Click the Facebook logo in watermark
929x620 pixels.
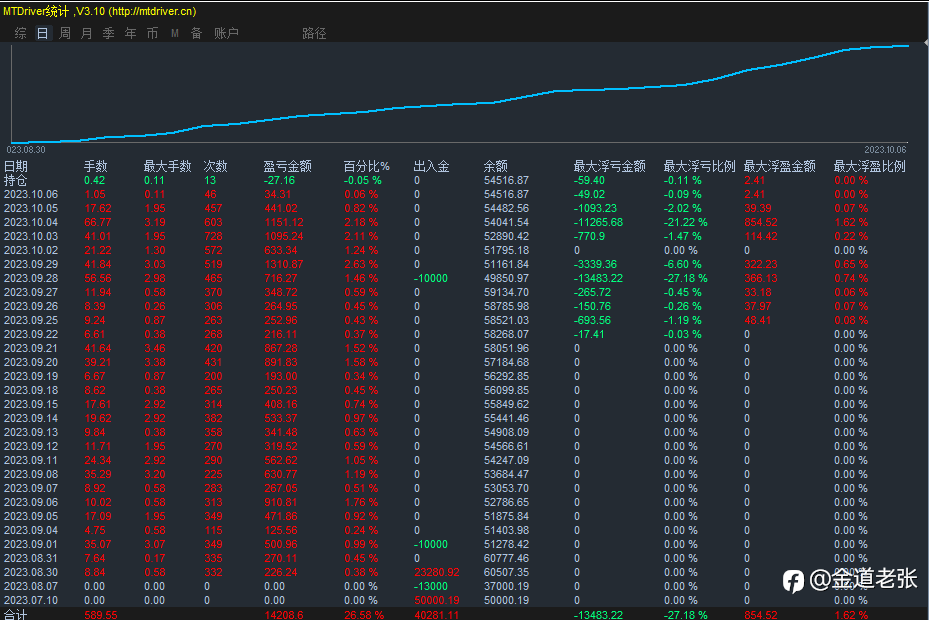(x=793, y=581)
